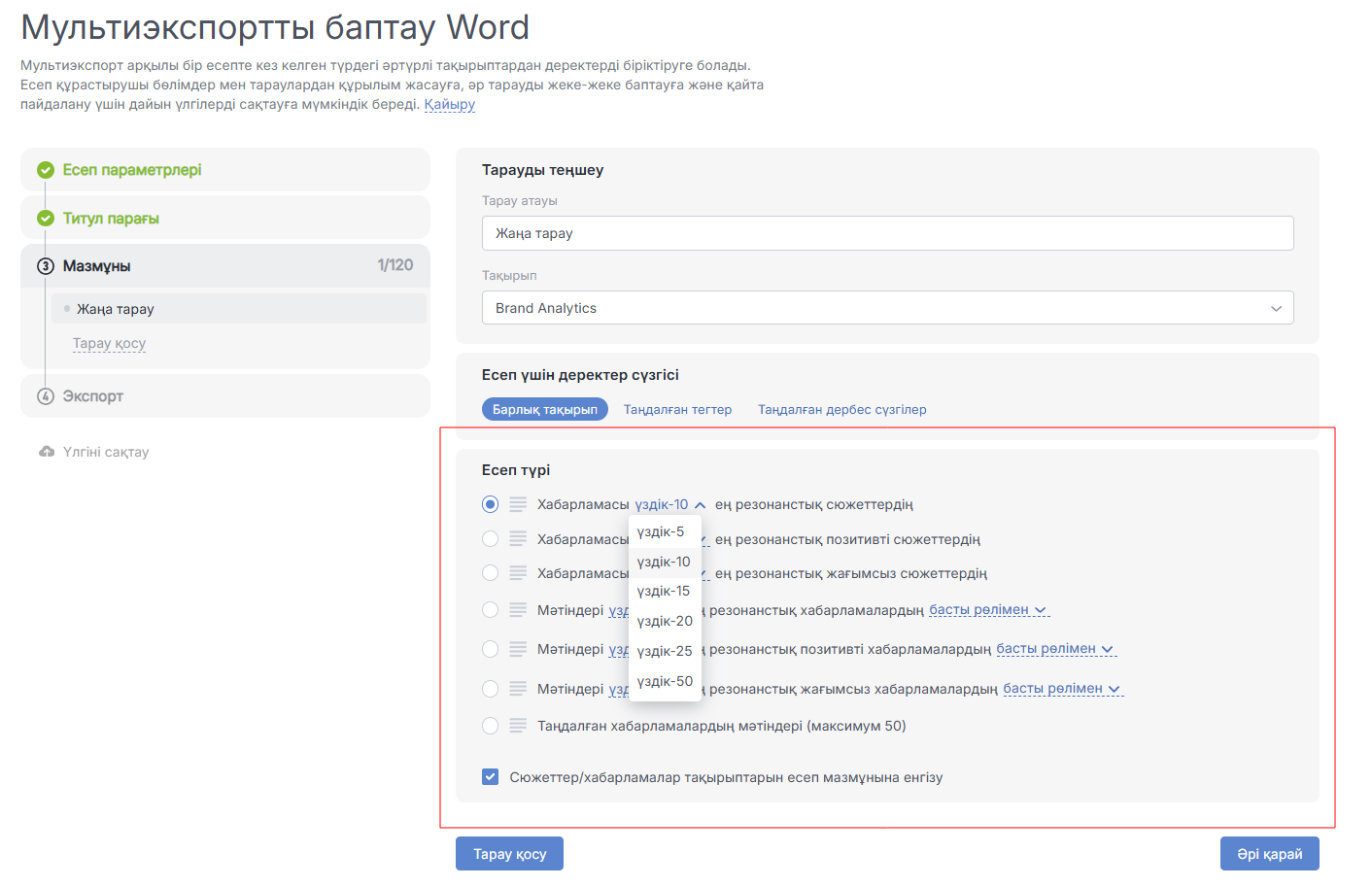Screen dimensions: 1372x887
Task: Expand басты рөлімен dropdown in жағымсыз хабарламалардың row
Action: pos(1115,690)
